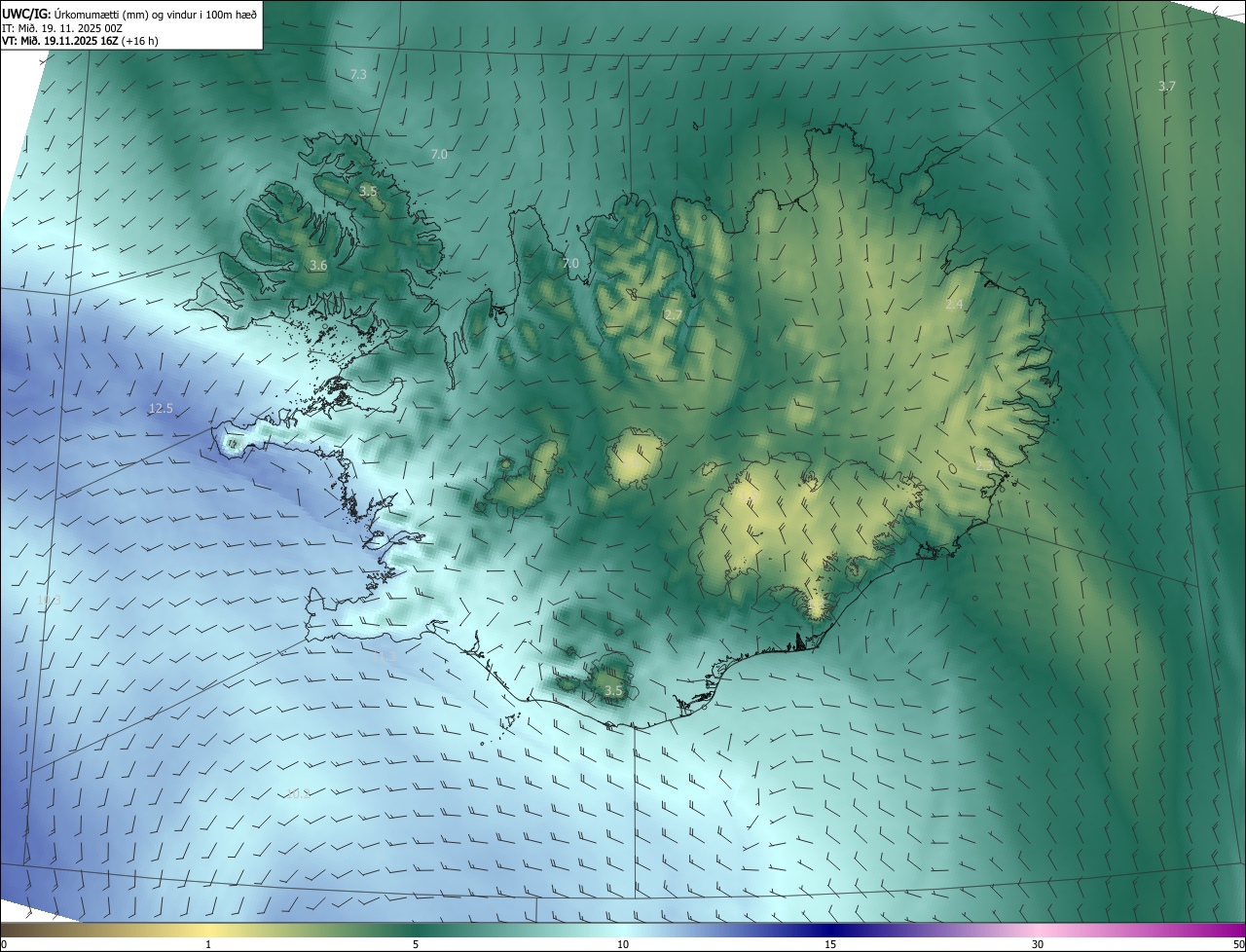Click the 12.5 value label west of Snæfellsnes

tap(161, 409)
